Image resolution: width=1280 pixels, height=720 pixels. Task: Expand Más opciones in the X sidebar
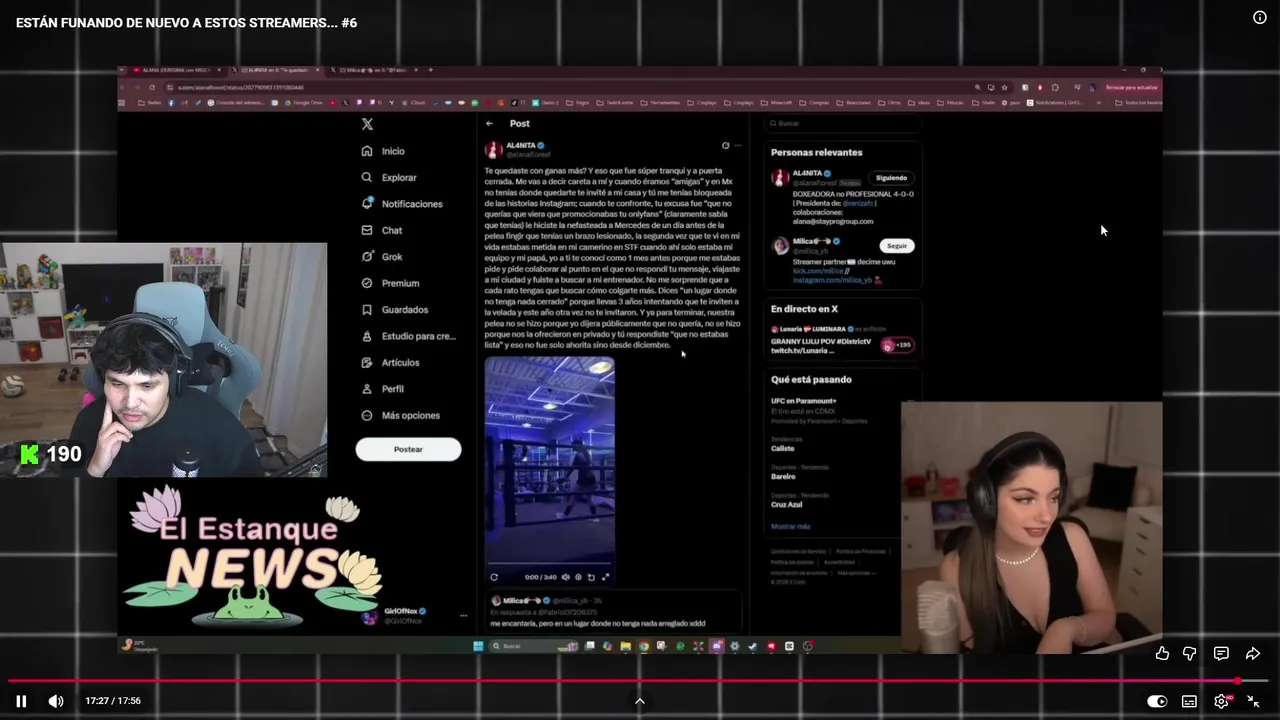(x=400, y=415)
